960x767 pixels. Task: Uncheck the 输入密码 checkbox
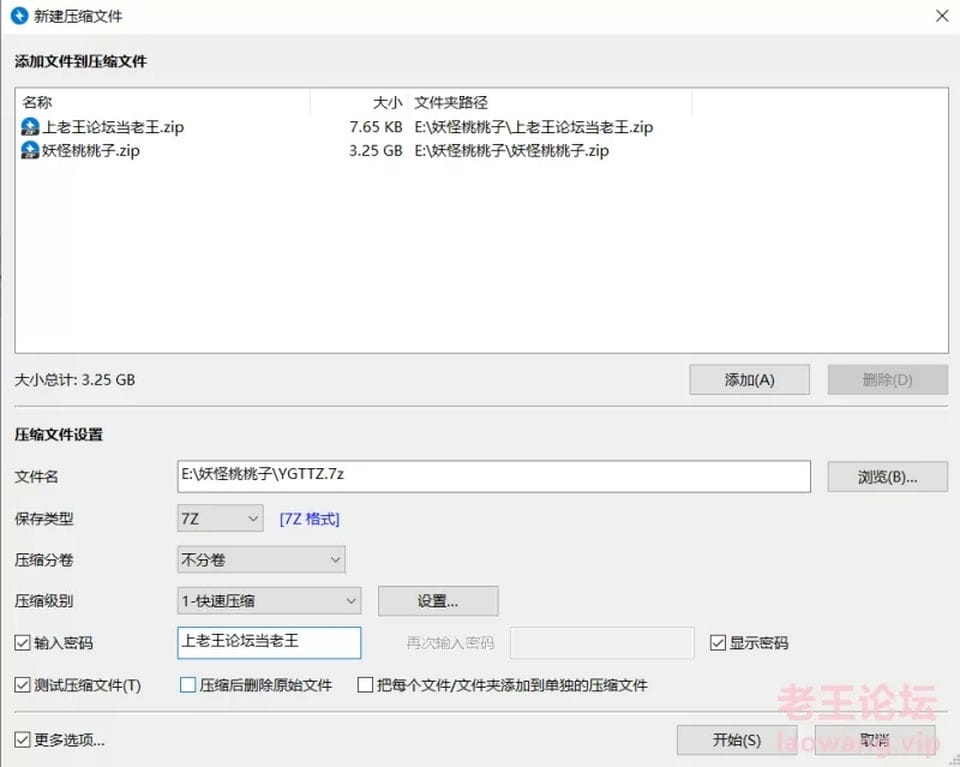[22, 643]
